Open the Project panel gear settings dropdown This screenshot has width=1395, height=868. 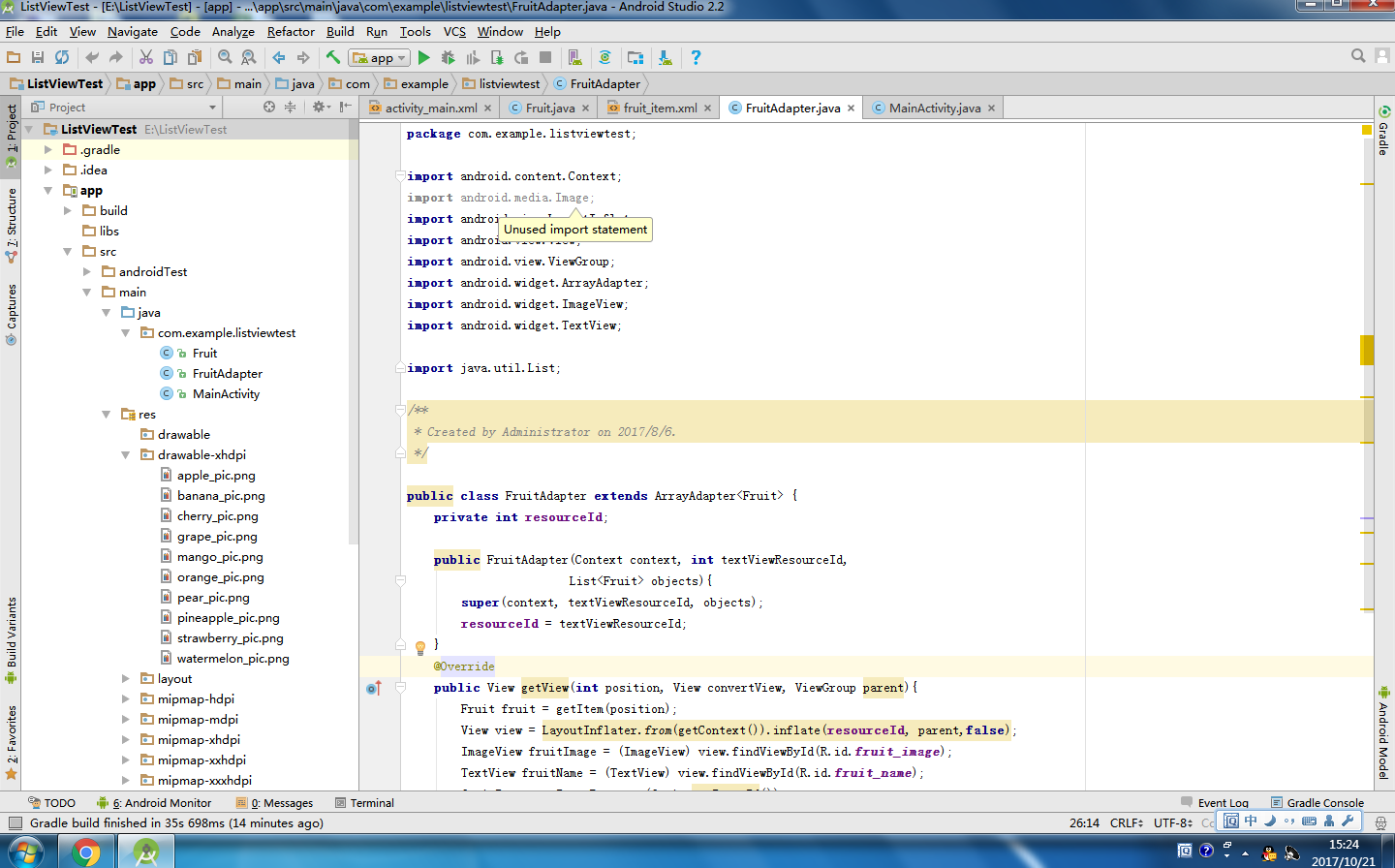[x=321, y=107]
